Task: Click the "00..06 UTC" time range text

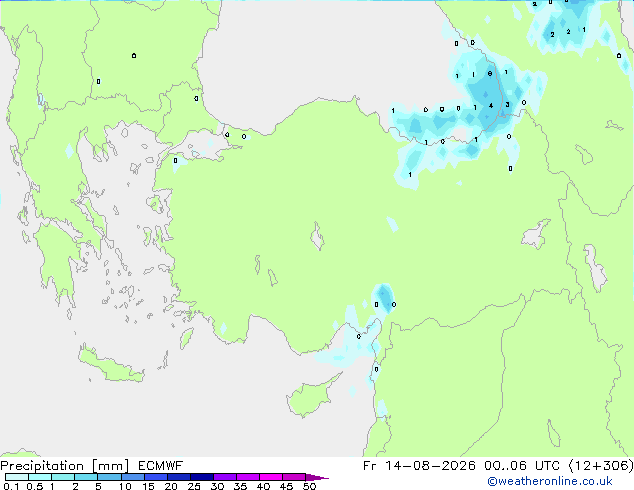Action: pos(522,466)
